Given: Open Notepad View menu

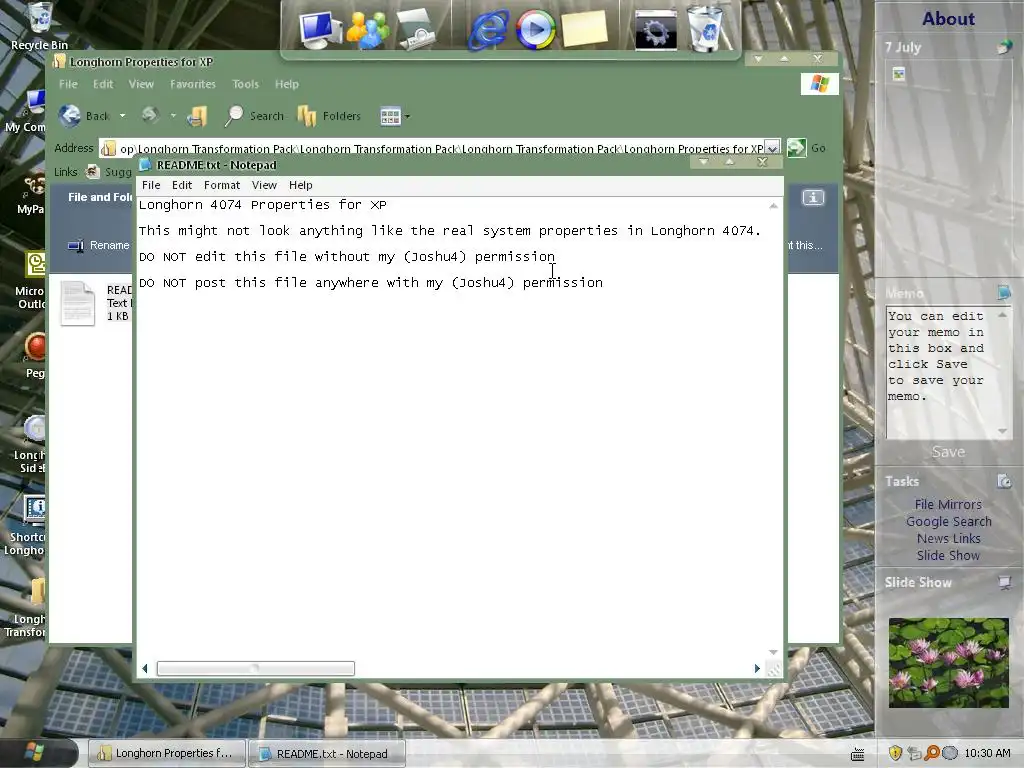Looking at the screenshot, I should click(264, 185).
